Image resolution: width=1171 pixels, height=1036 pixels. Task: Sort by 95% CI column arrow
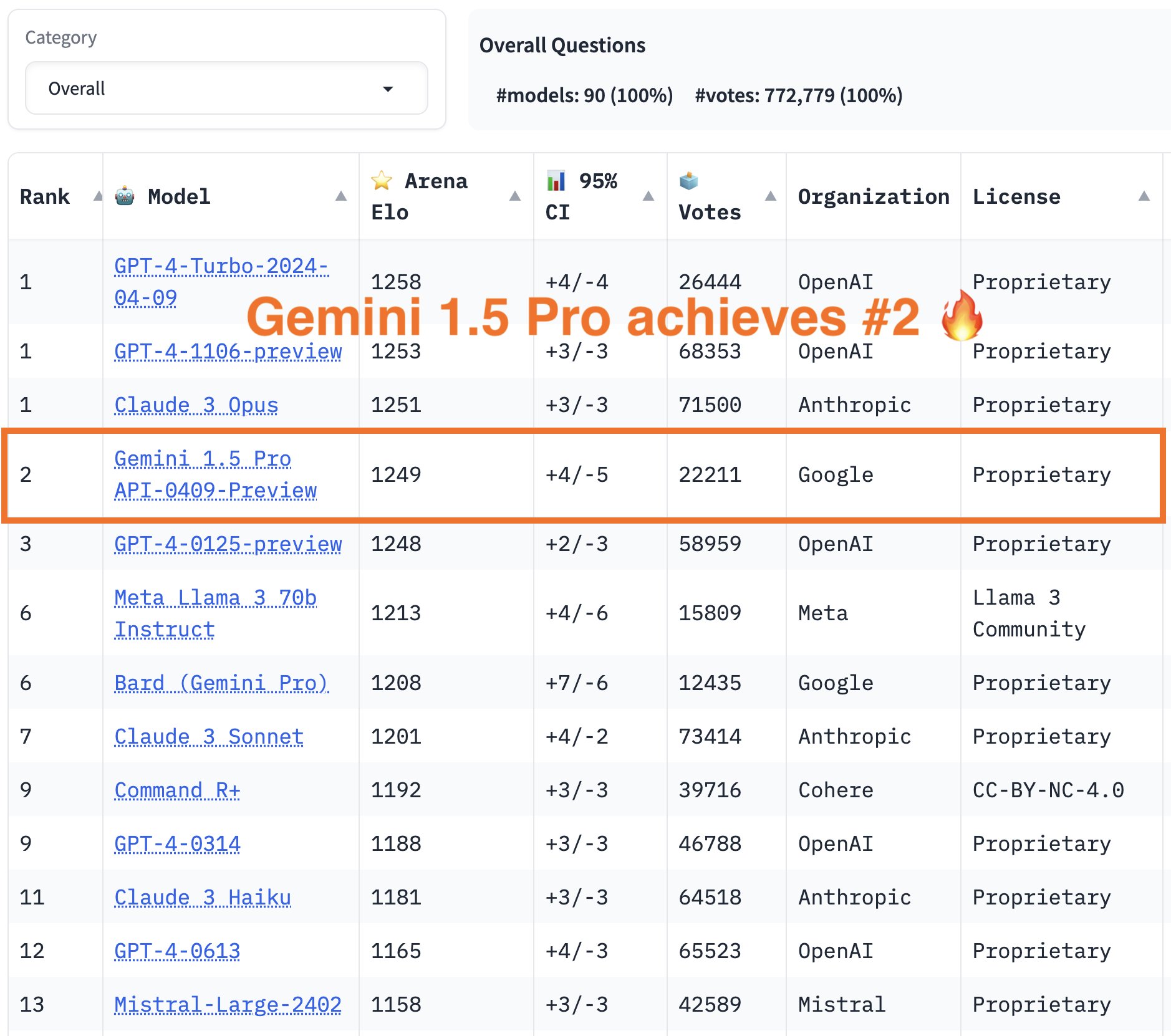tap(648, 196)
